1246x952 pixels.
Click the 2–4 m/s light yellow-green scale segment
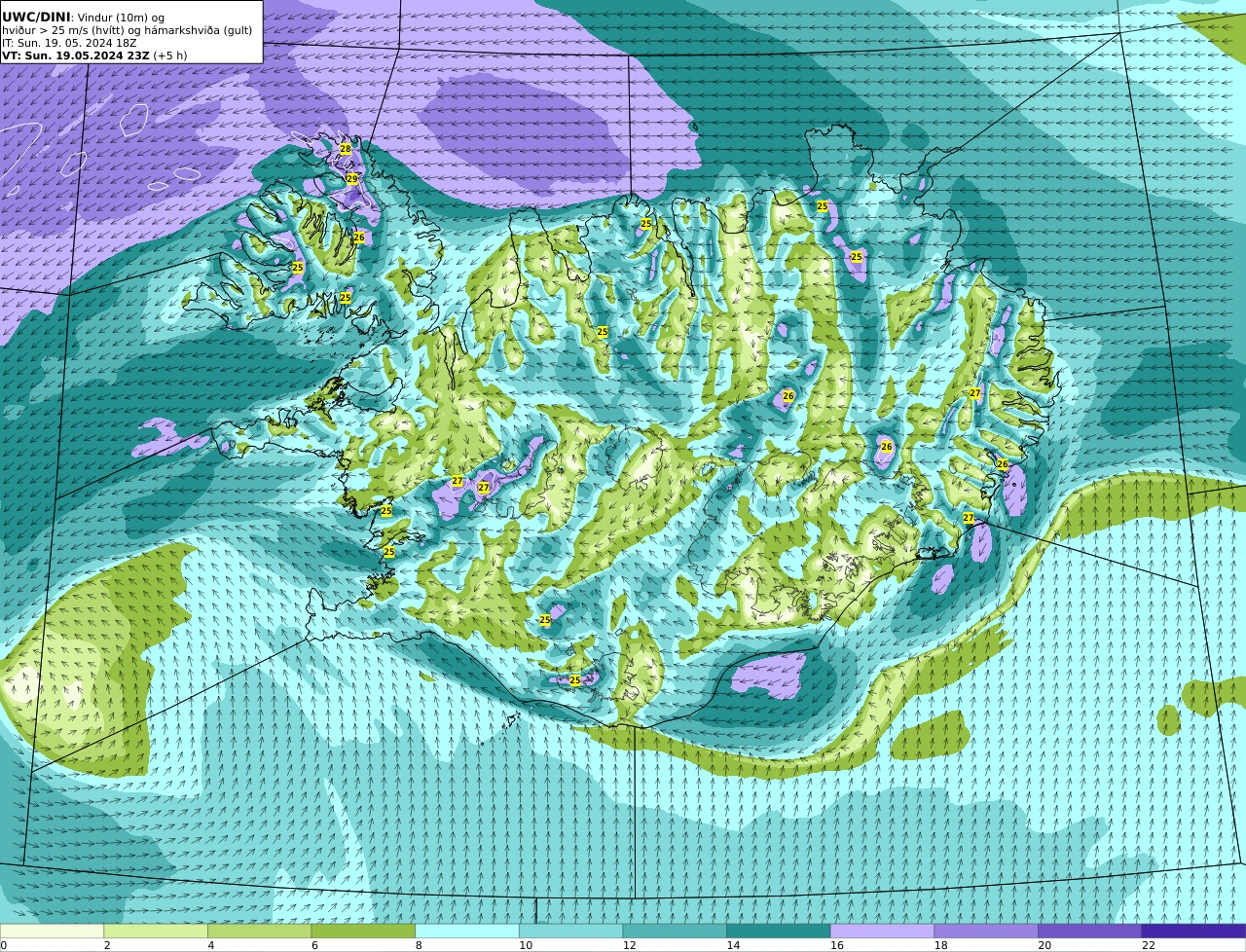click(x=156, y=931)
